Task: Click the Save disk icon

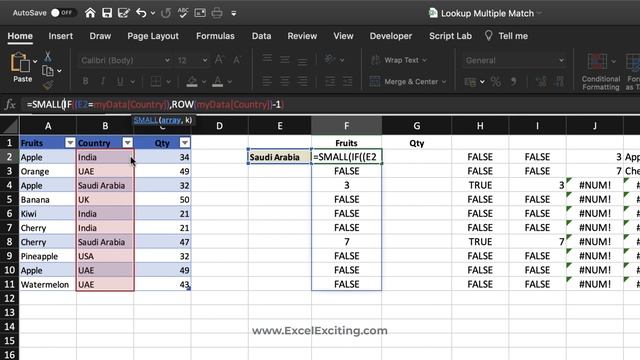Action: coord(107,13)
